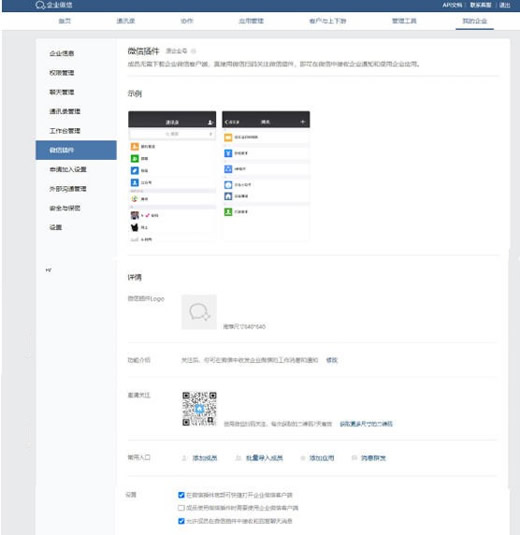Switch to the 应用管理 tab

pos(251,21)
